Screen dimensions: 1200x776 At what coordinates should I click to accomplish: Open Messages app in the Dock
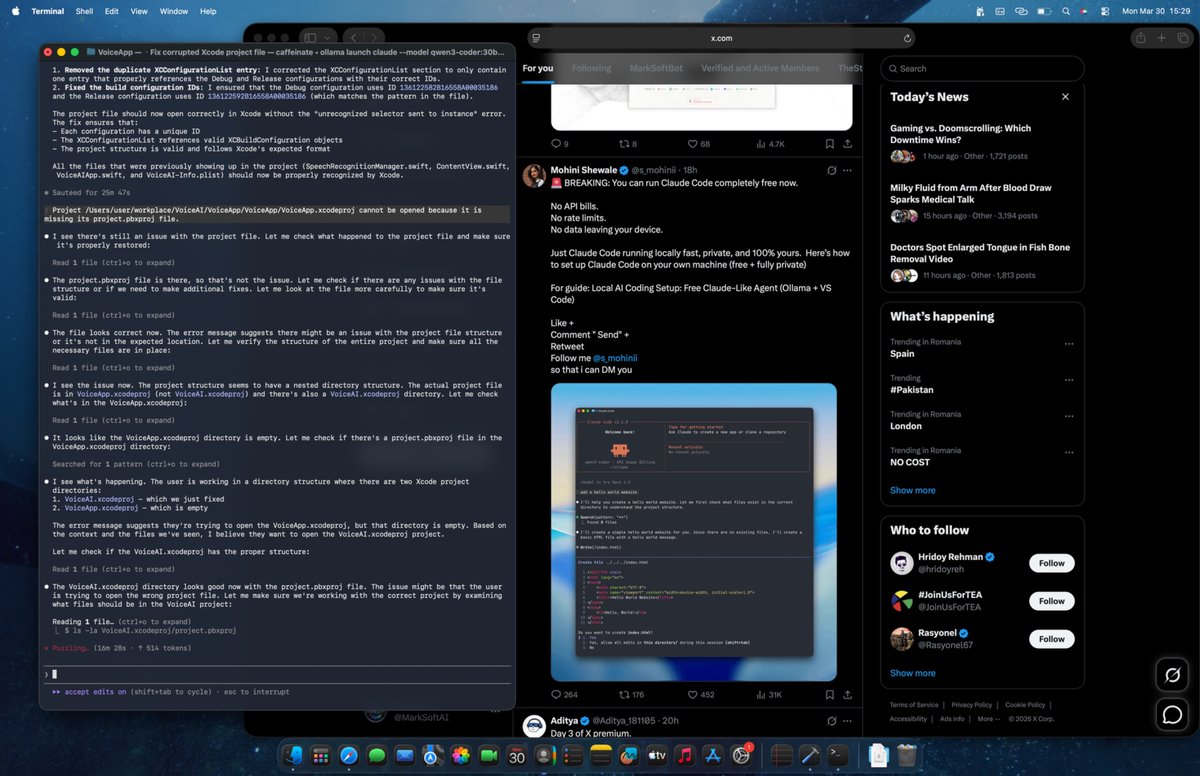coord(376,756)
